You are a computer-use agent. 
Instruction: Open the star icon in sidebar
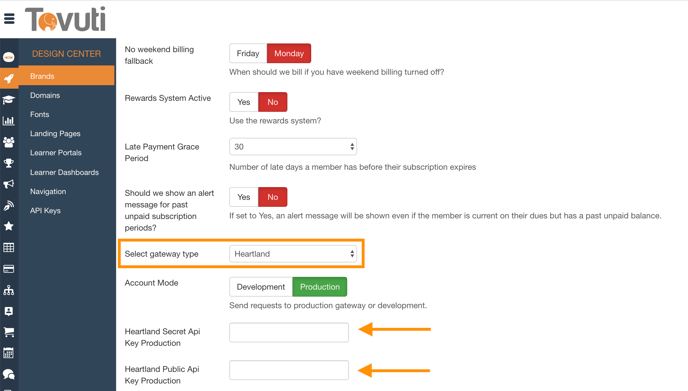tap(9, 226)
